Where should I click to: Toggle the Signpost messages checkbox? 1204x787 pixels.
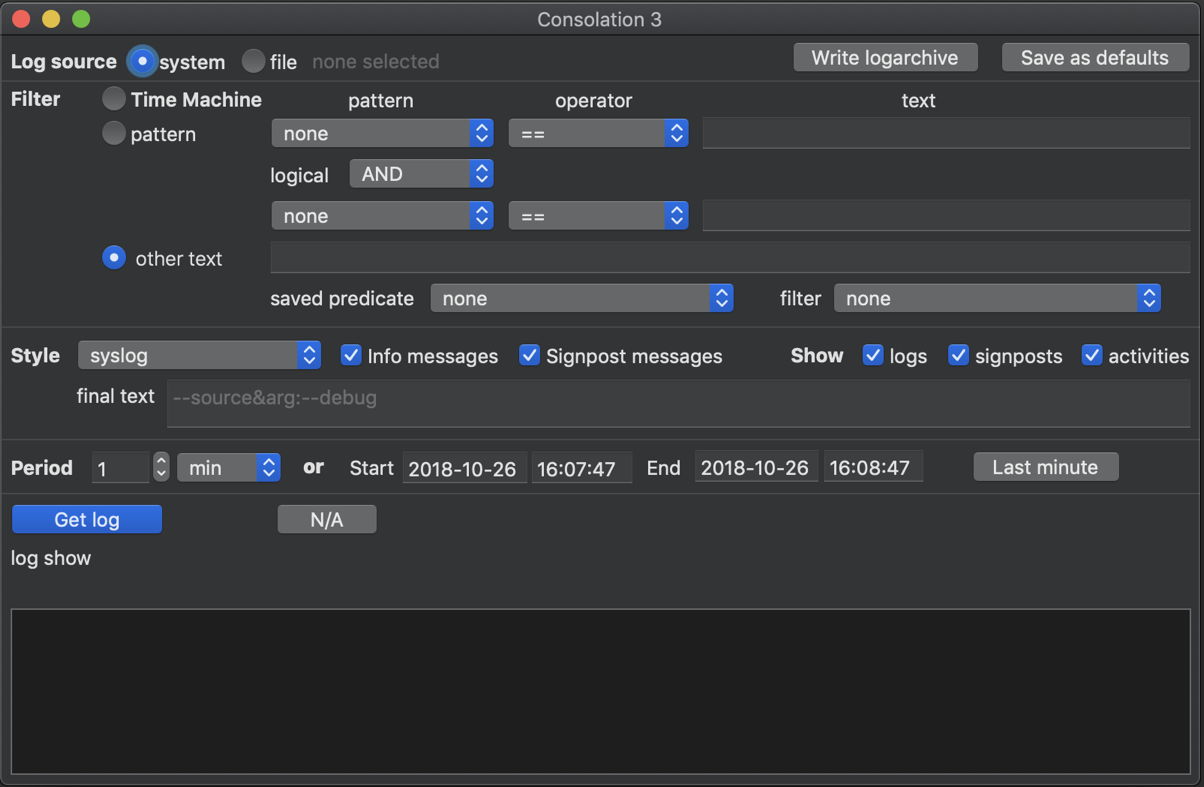pos(530,356)
